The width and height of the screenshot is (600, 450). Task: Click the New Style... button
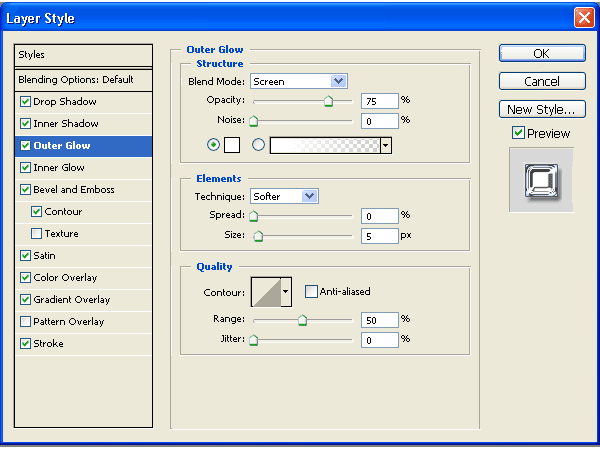click(541, 109)
